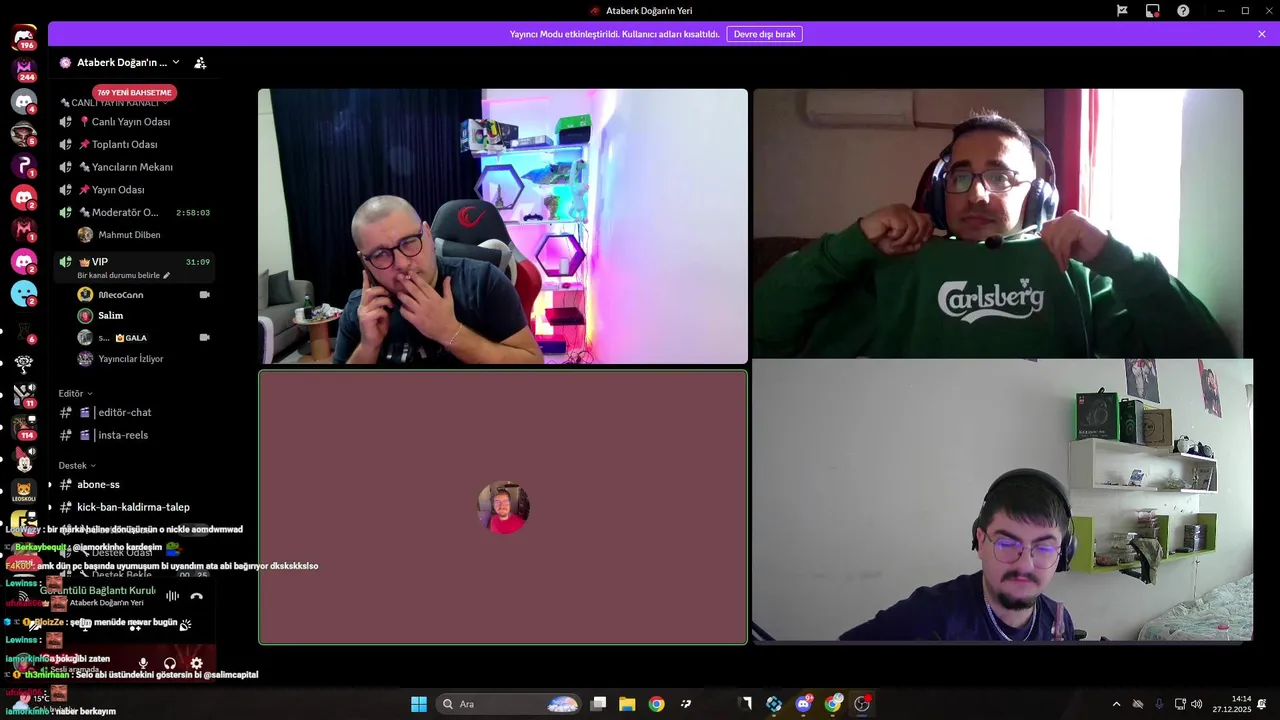Expand threads arrow beside kick-ban-kaldirma-talep
The width and height of the screenshot is (1280, 720).
50,507
